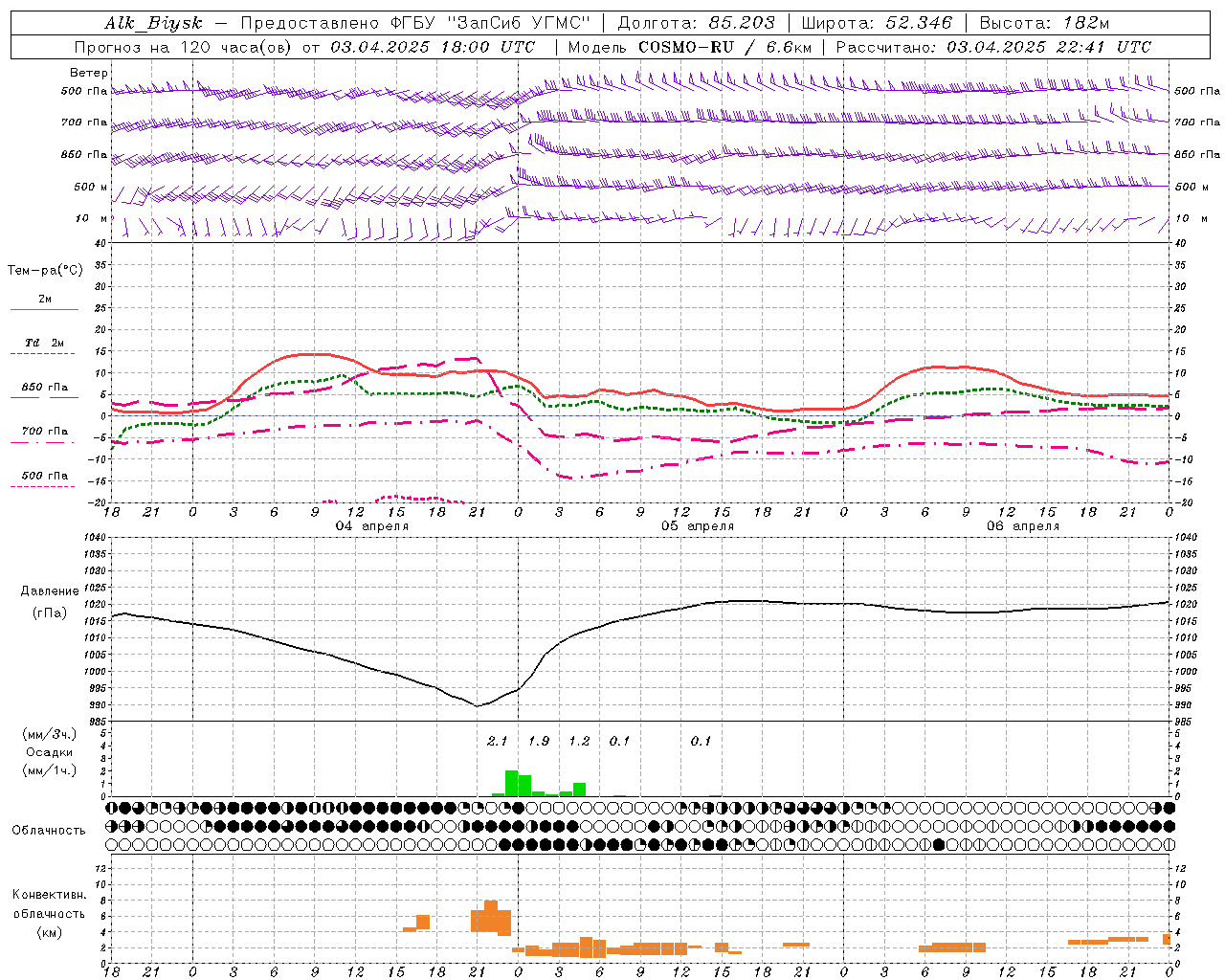The width and height of the screenshot is (1225, 980).
Task: Click 'Предоставлено ФГБУ "ЗапСиб УГМС"' header text
Action: (415, 23)
